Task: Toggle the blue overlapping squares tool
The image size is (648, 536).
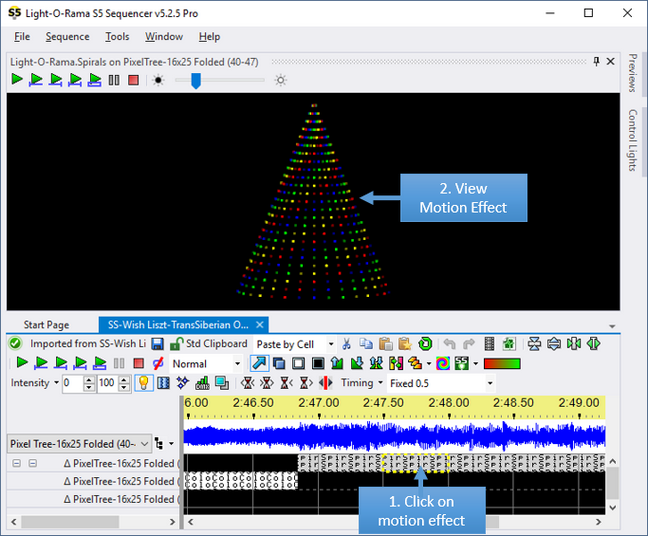Action: point(279,364)
